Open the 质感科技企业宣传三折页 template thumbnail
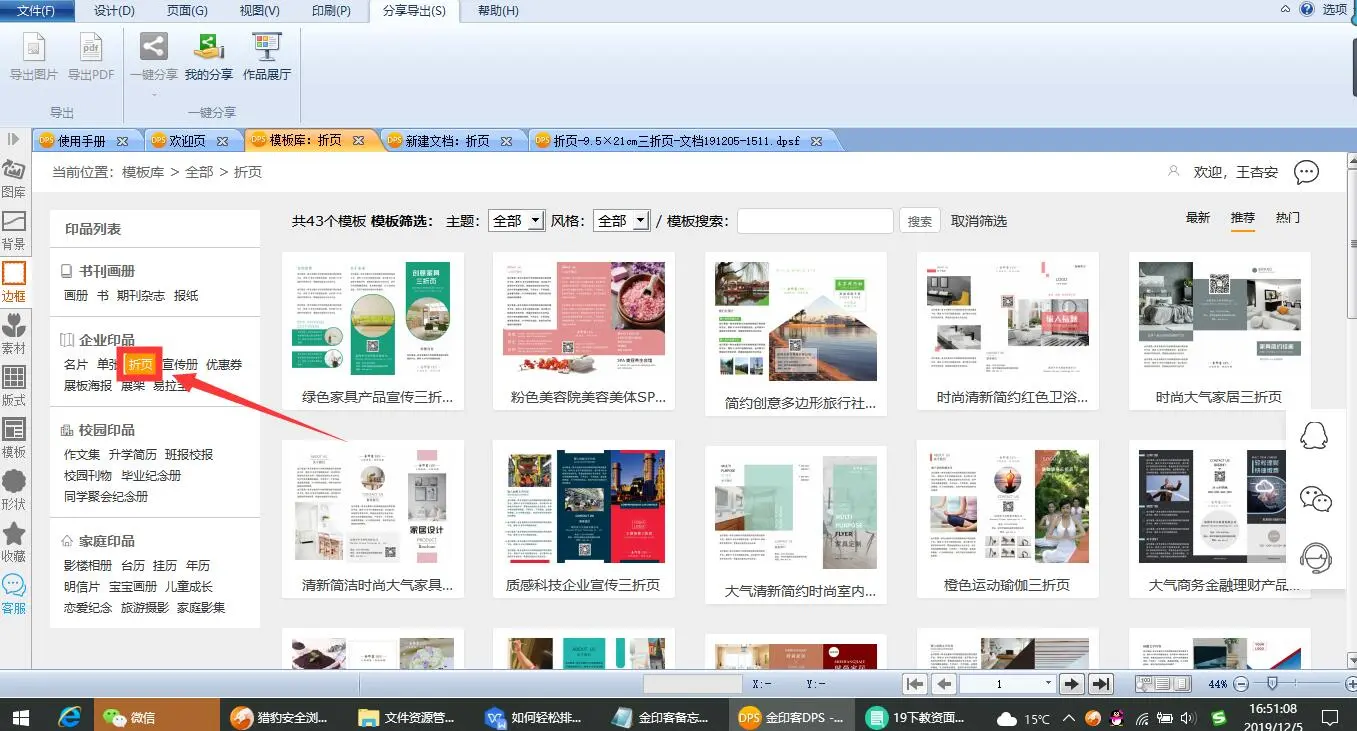The image size is (1357, 731). click(584, 507)
